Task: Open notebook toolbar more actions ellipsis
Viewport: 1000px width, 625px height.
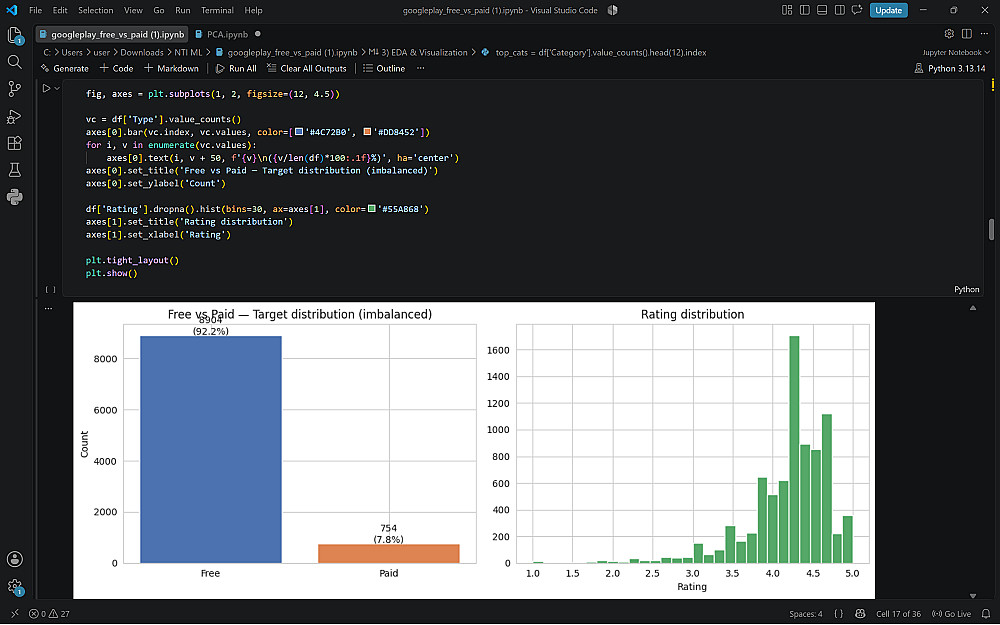Action: pyautogui.click(x=420, y=68)
